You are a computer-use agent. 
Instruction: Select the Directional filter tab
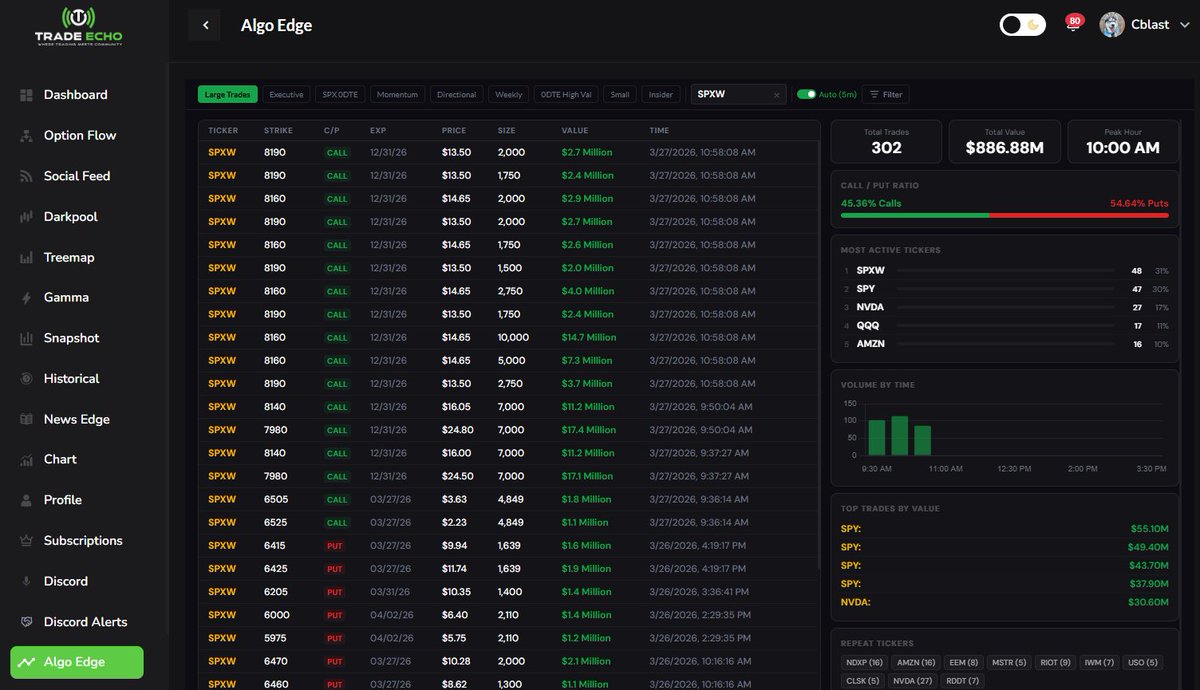tap(457, 94)
